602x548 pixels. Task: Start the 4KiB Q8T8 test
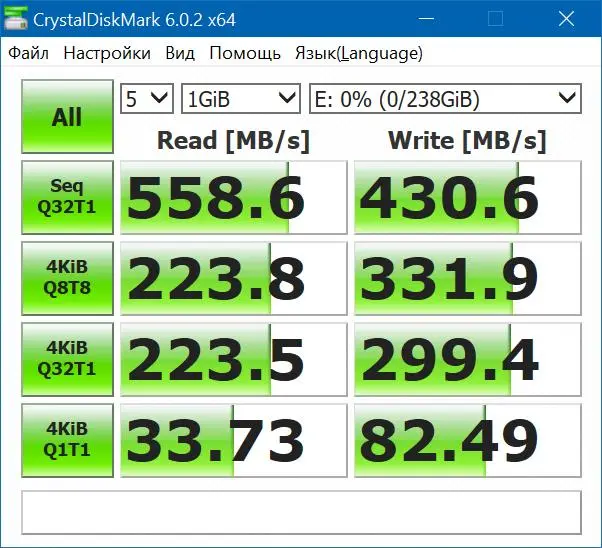pos(68,278)
